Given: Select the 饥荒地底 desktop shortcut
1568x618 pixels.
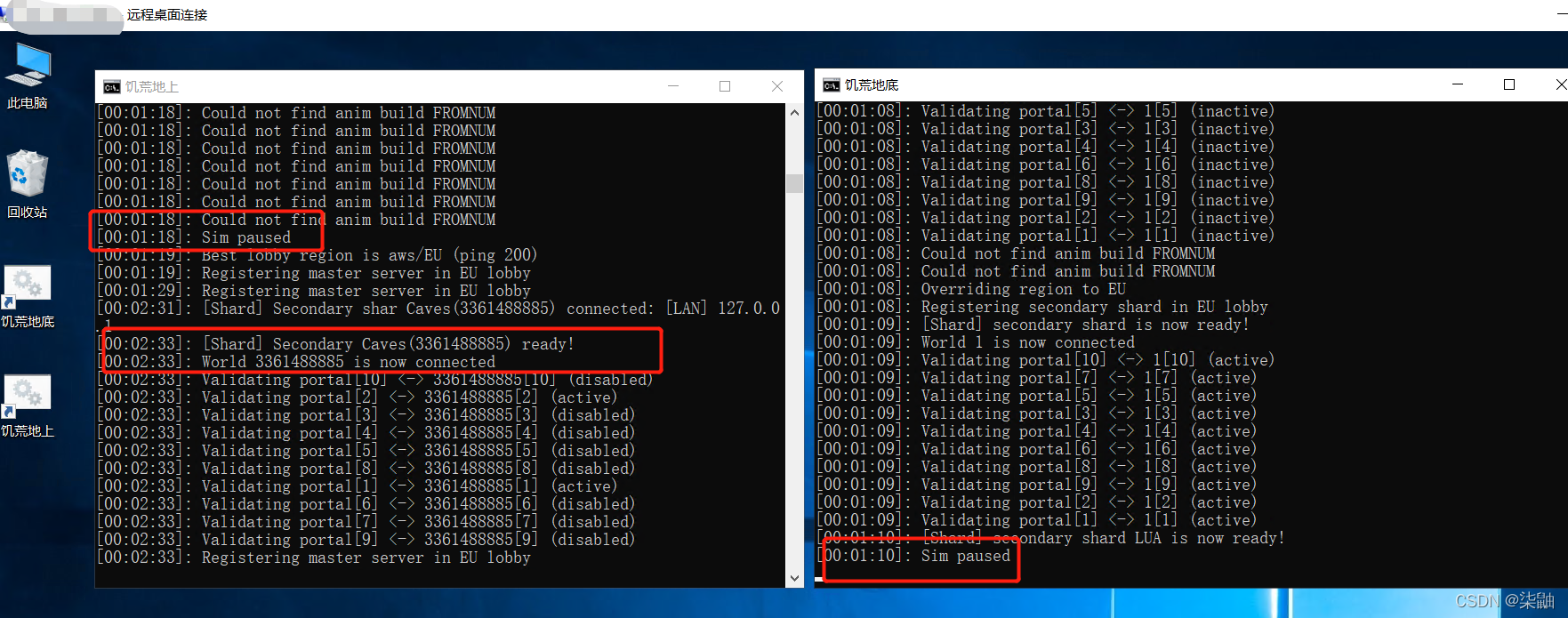Looking at the screenshot, I should click(28, 297).
